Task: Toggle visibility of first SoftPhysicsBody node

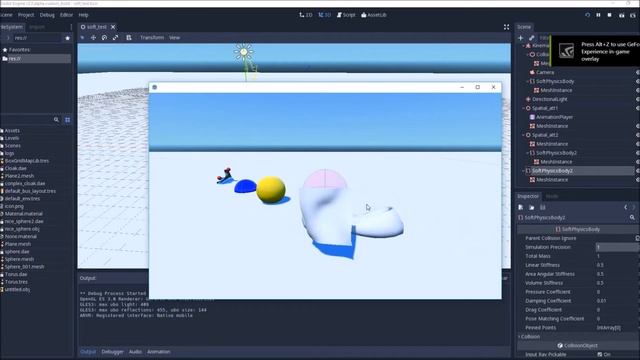Action: (638, 81)
